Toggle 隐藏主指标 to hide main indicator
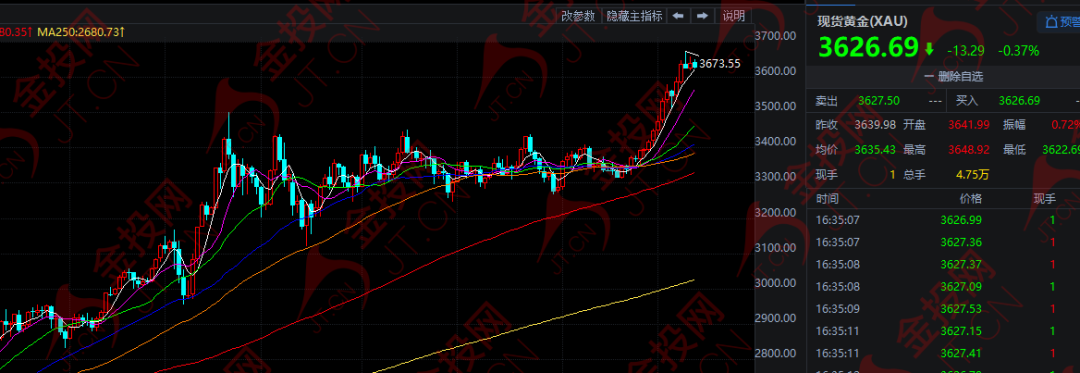The width and height of the screenshot is (1080, 373). coord(634,16)
